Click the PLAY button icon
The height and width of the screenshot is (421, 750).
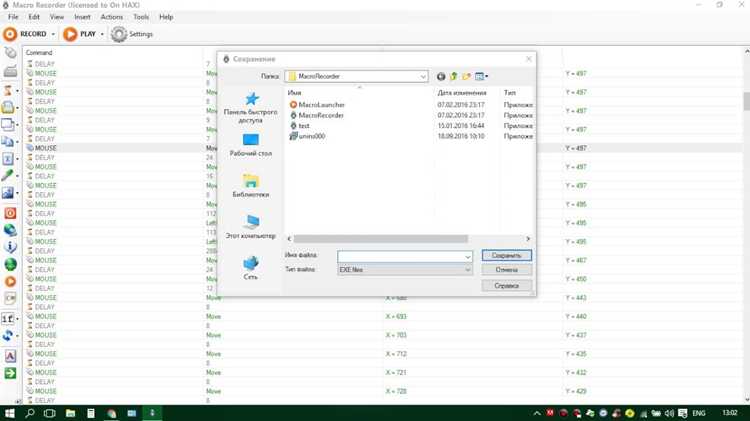[70, 34]
